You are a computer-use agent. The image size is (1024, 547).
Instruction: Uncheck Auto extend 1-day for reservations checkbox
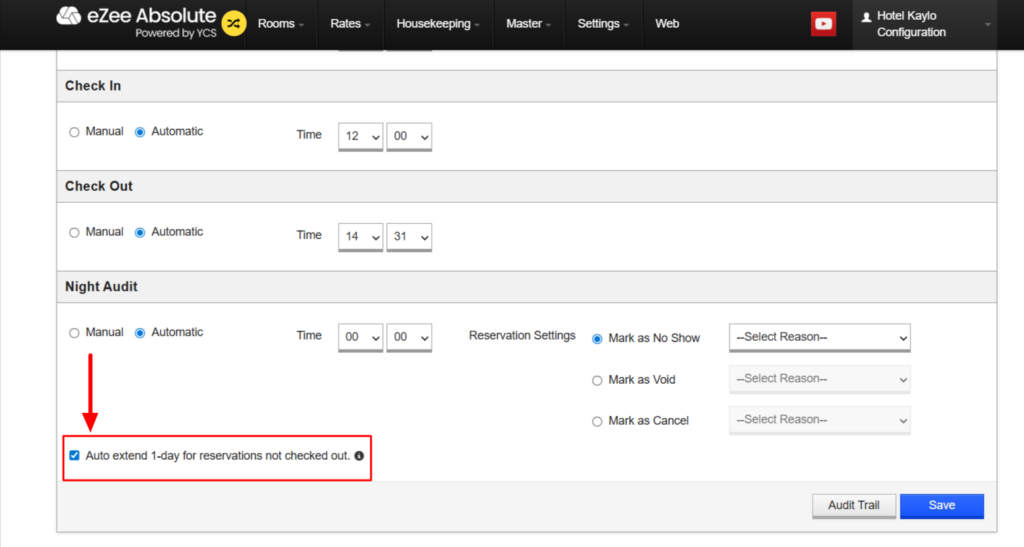(74, 456)
